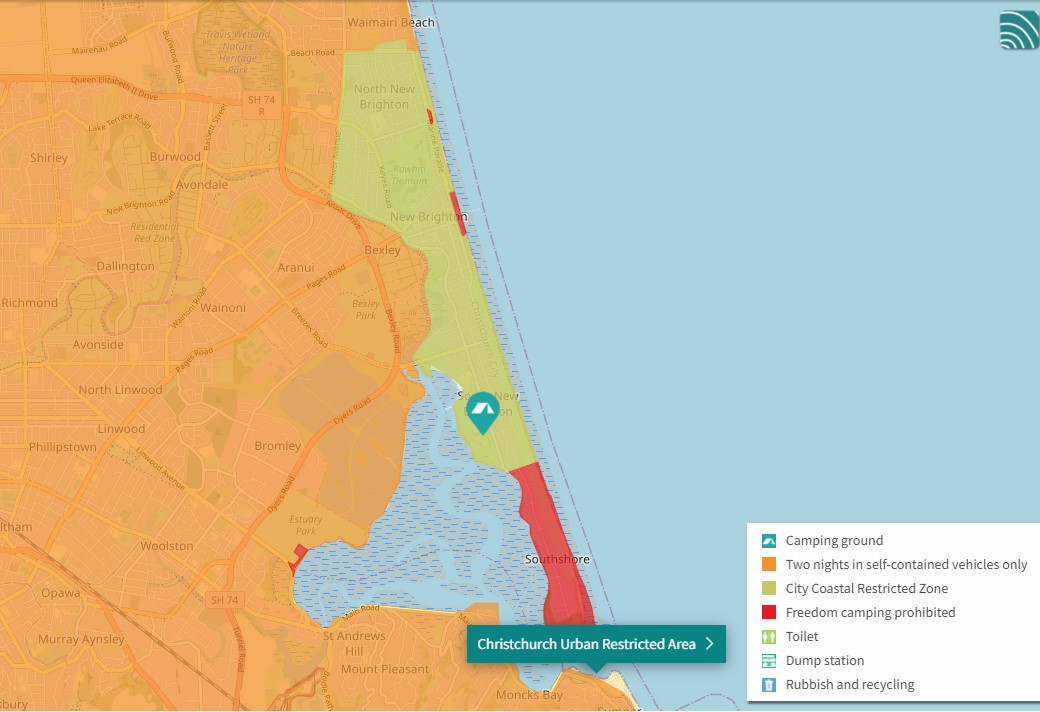Click the Dump station legend icon
Viewport: 1040px width, 712px height.
coord(769,661)
